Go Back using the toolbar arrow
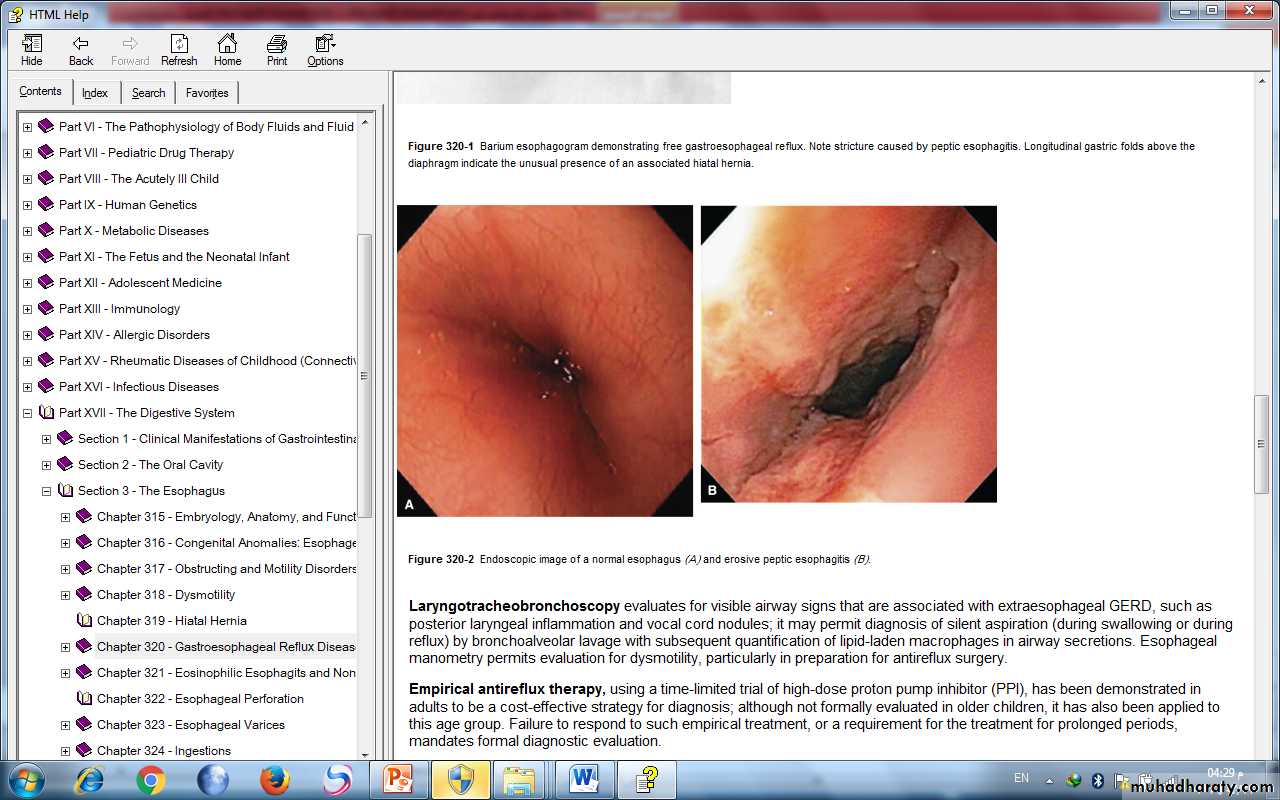 coord(81,50)
